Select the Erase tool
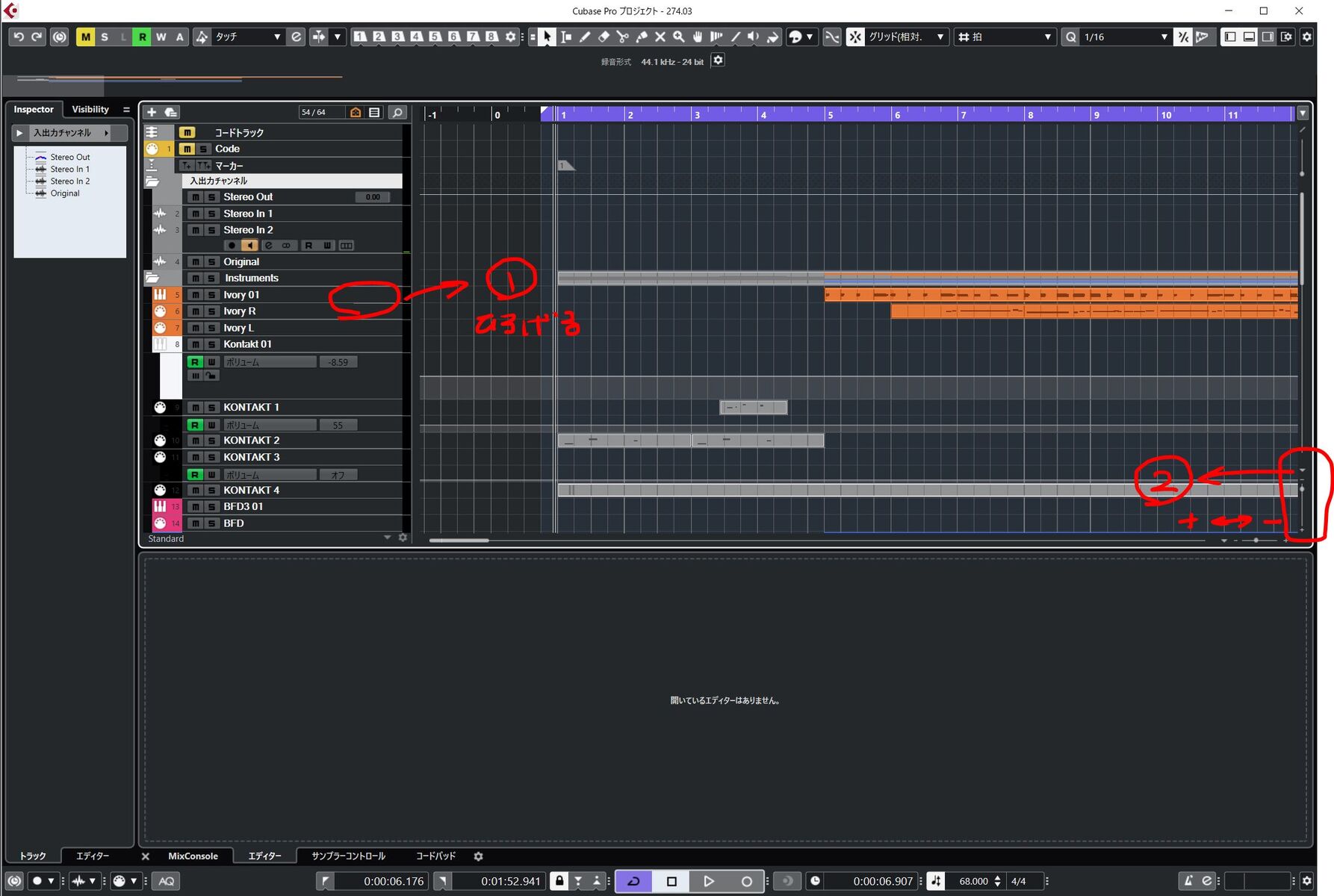The image size is (1334, 896). click(604, 37)
